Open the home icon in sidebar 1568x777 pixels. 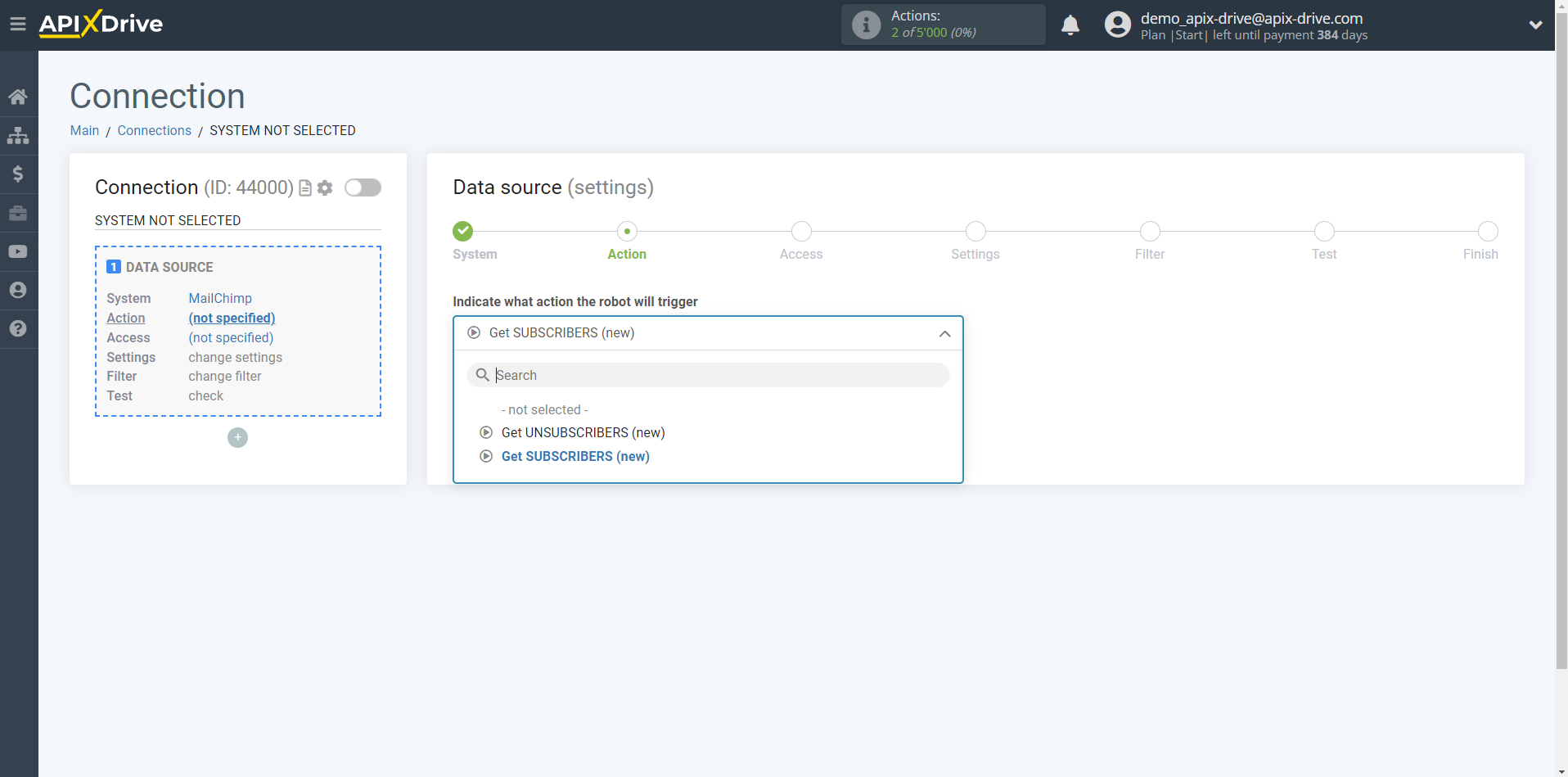[18, 97]
